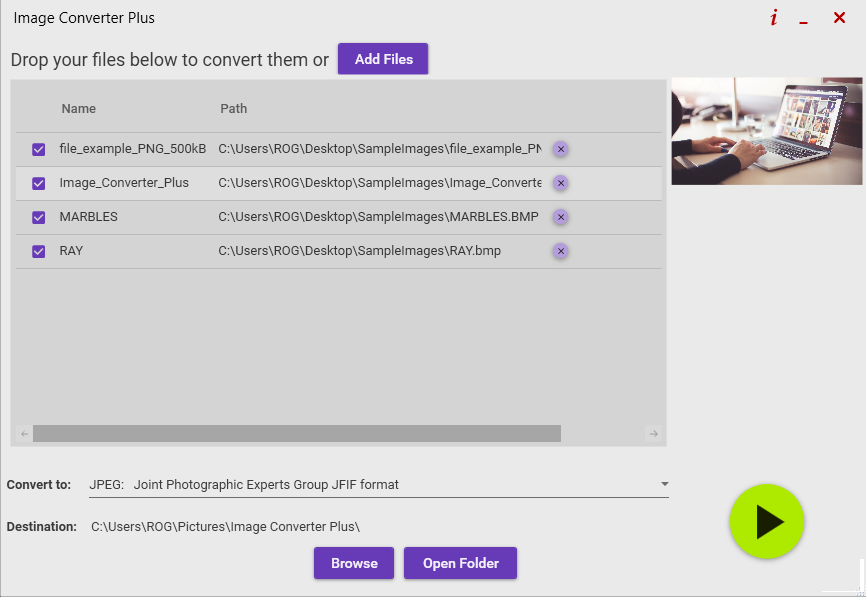This screenshot has width=866, height=597.
Task: Click the left scroll arrow icon
Action: 24,434
